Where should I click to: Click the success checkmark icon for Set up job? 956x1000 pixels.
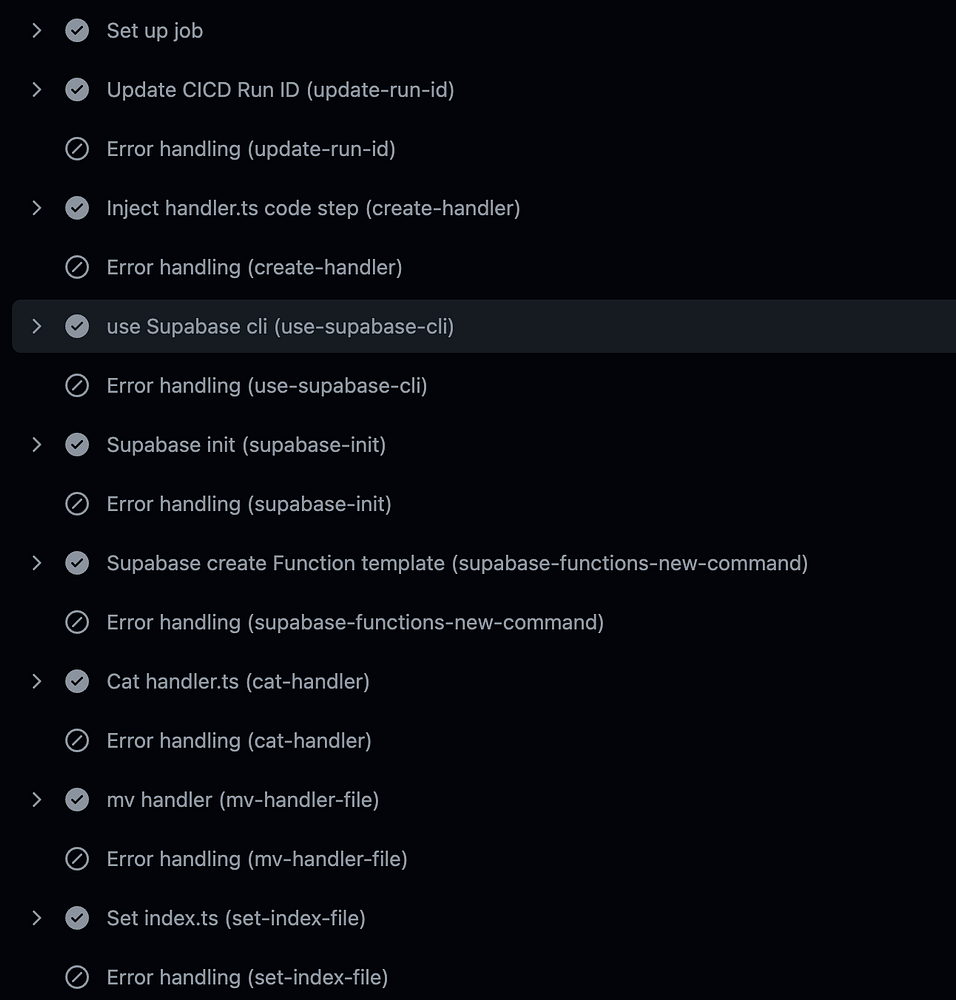[x=77, y=31]
